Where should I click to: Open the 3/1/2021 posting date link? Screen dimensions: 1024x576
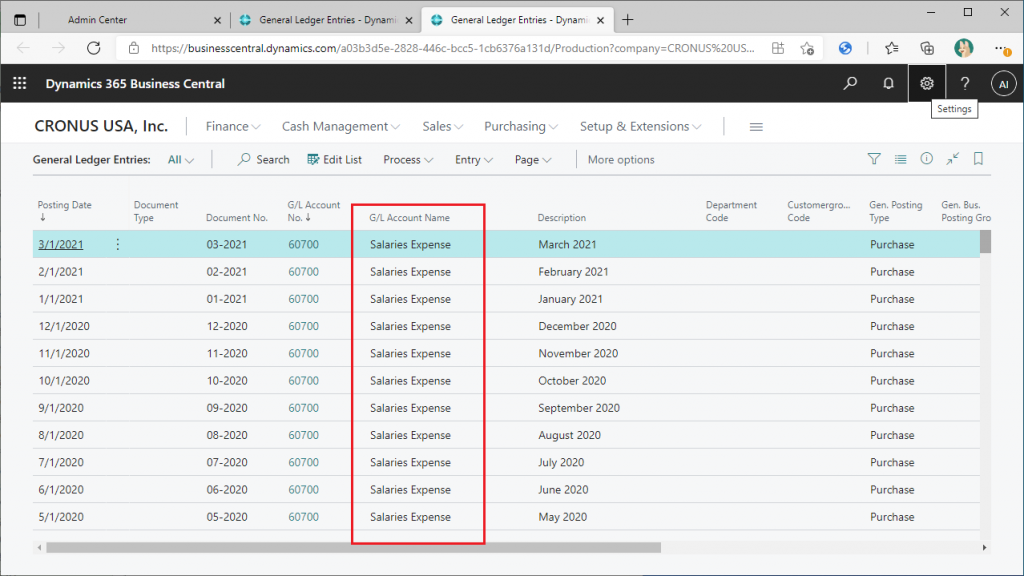(61, 244)
